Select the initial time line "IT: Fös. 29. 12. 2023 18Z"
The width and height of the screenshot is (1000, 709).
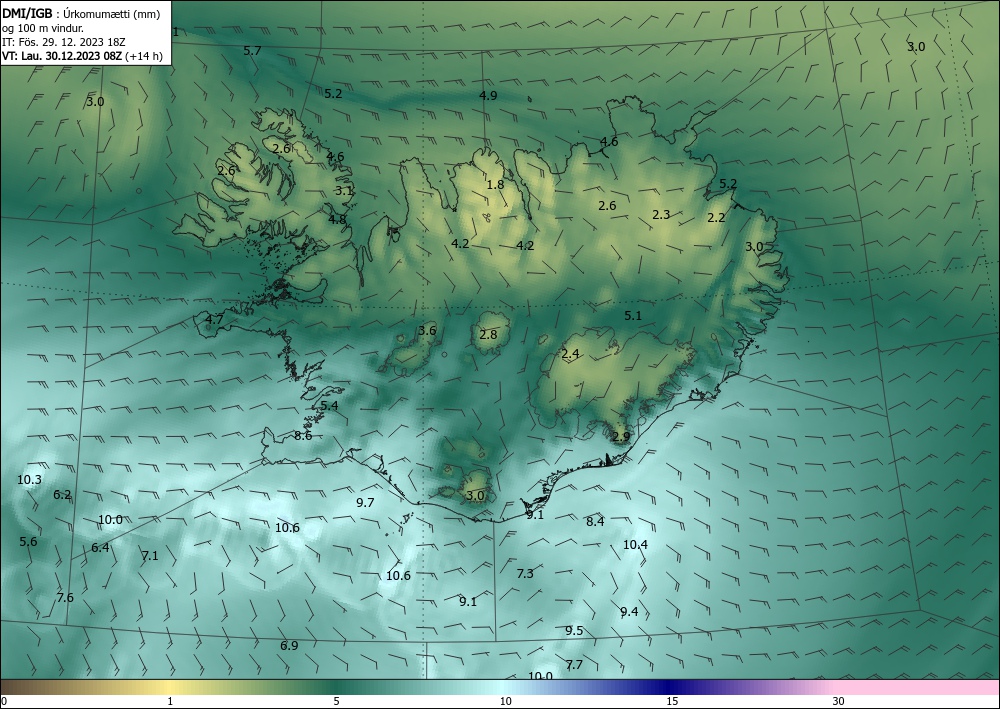(63, 42)
